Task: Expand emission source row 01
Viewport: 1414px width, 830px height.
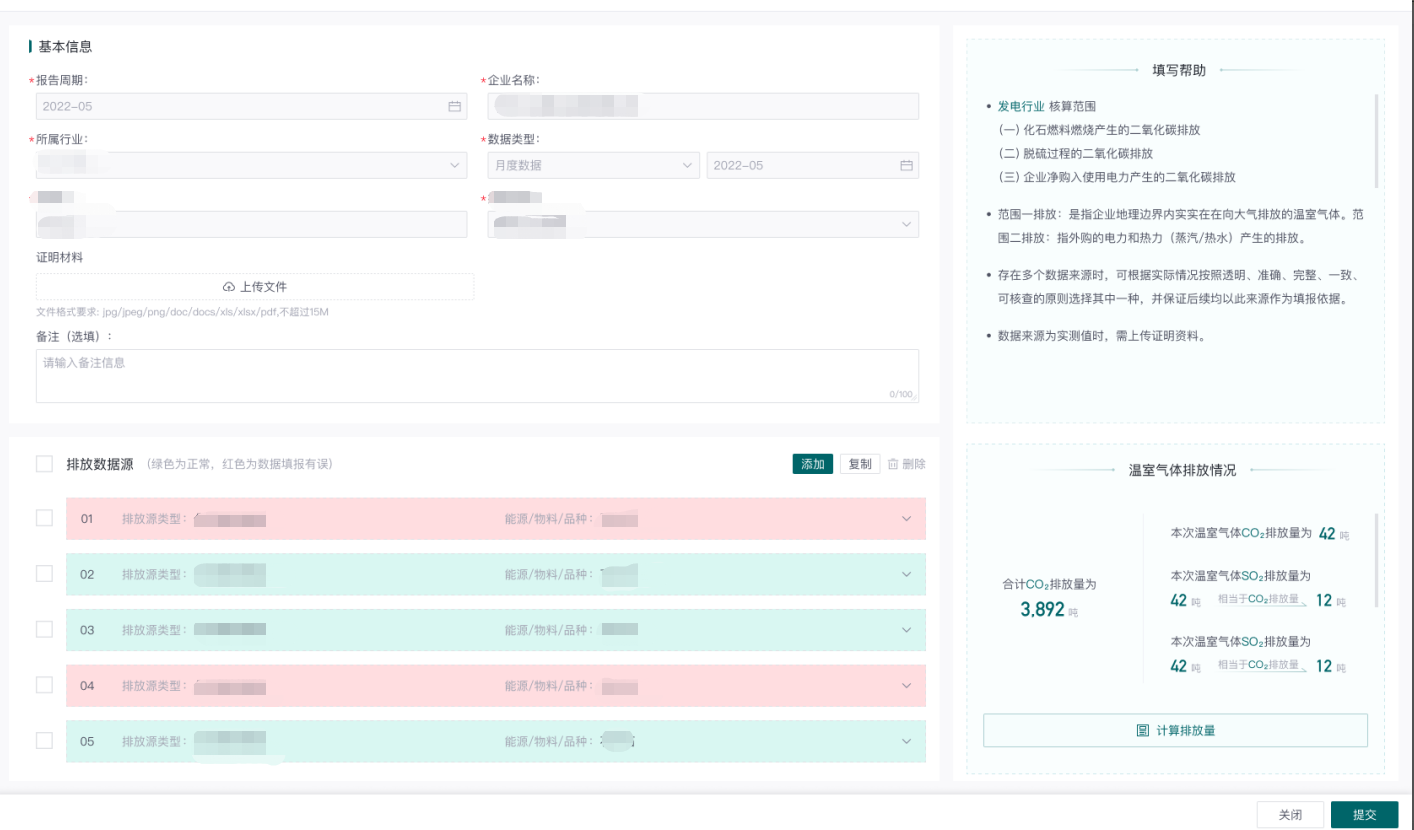Action: tap(906, 519)
